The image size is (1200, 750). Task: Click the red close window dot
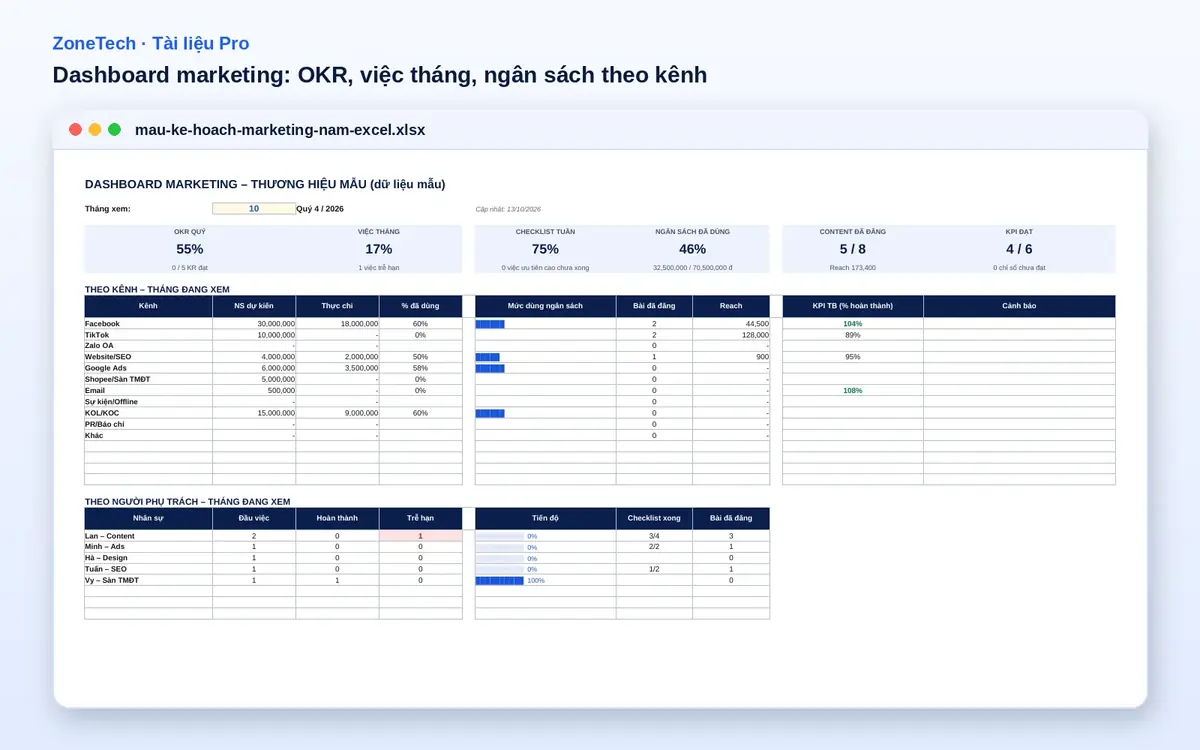(x=75, y=130)
